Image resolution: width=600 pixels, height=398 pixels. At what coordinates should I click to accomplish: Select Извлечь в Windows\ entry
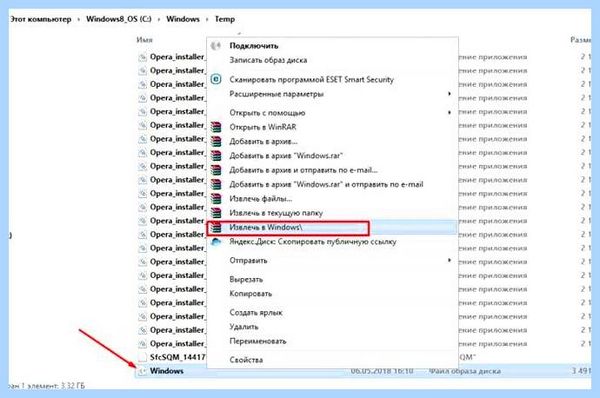[x=266, y=227]
